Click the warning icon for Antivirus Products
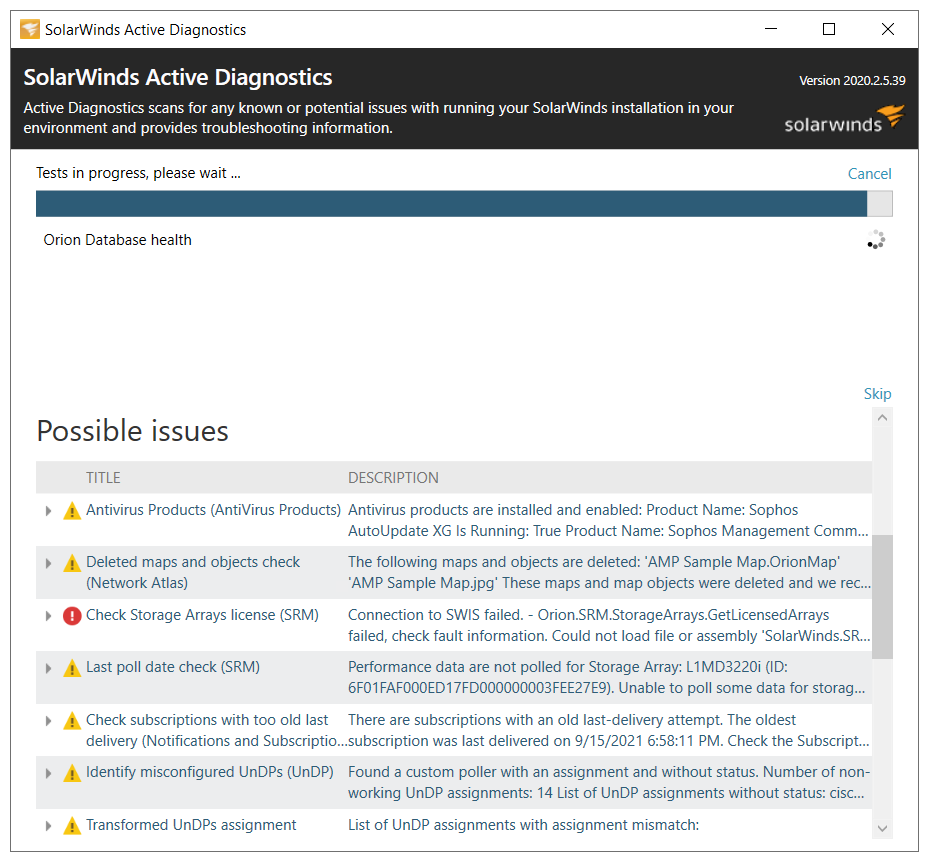This screenshot has height=866, width=932. pyautogui.click(x=72, y=511)
